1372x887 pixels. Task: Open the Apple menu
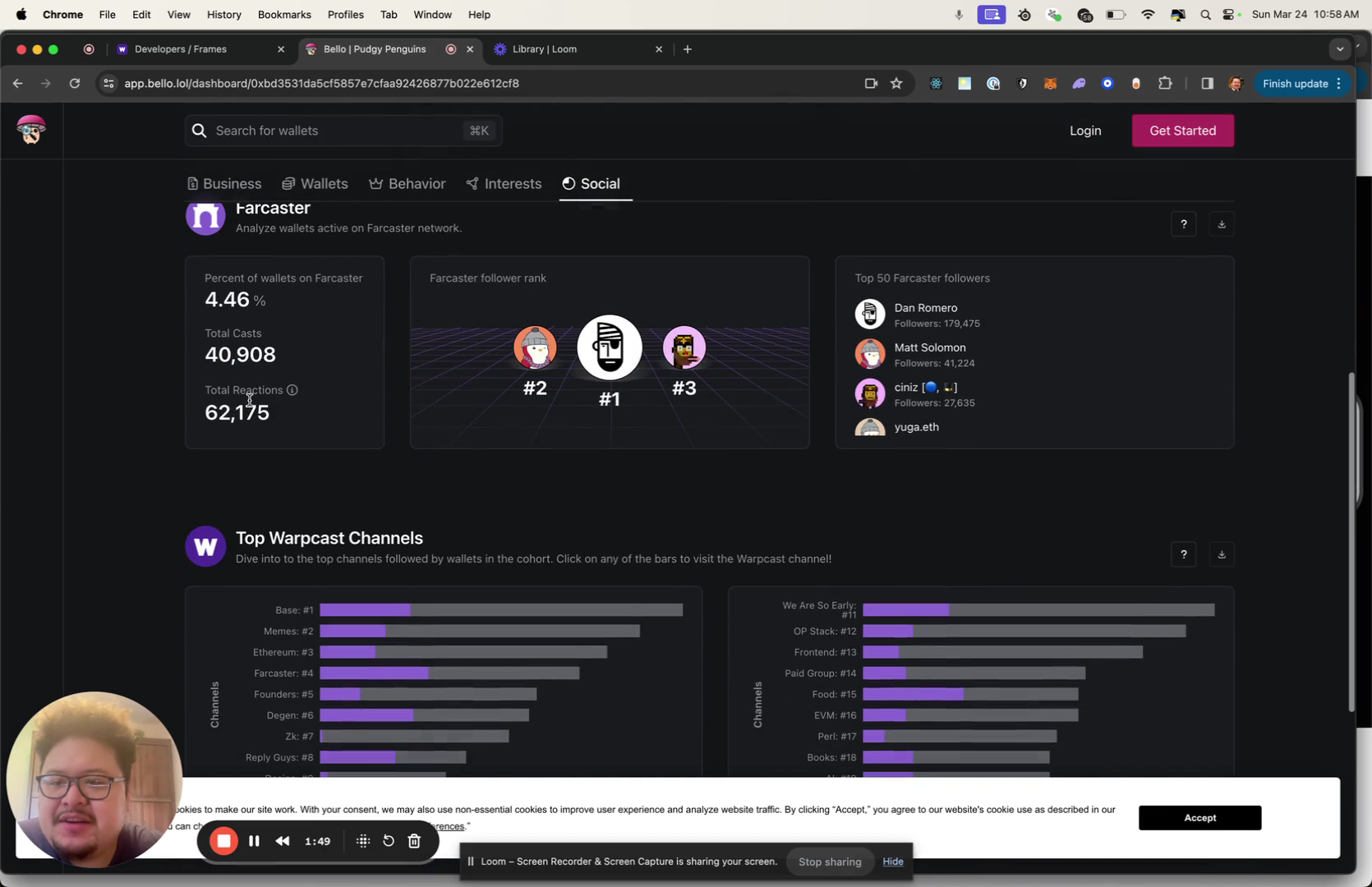click(x=21, y=15)
